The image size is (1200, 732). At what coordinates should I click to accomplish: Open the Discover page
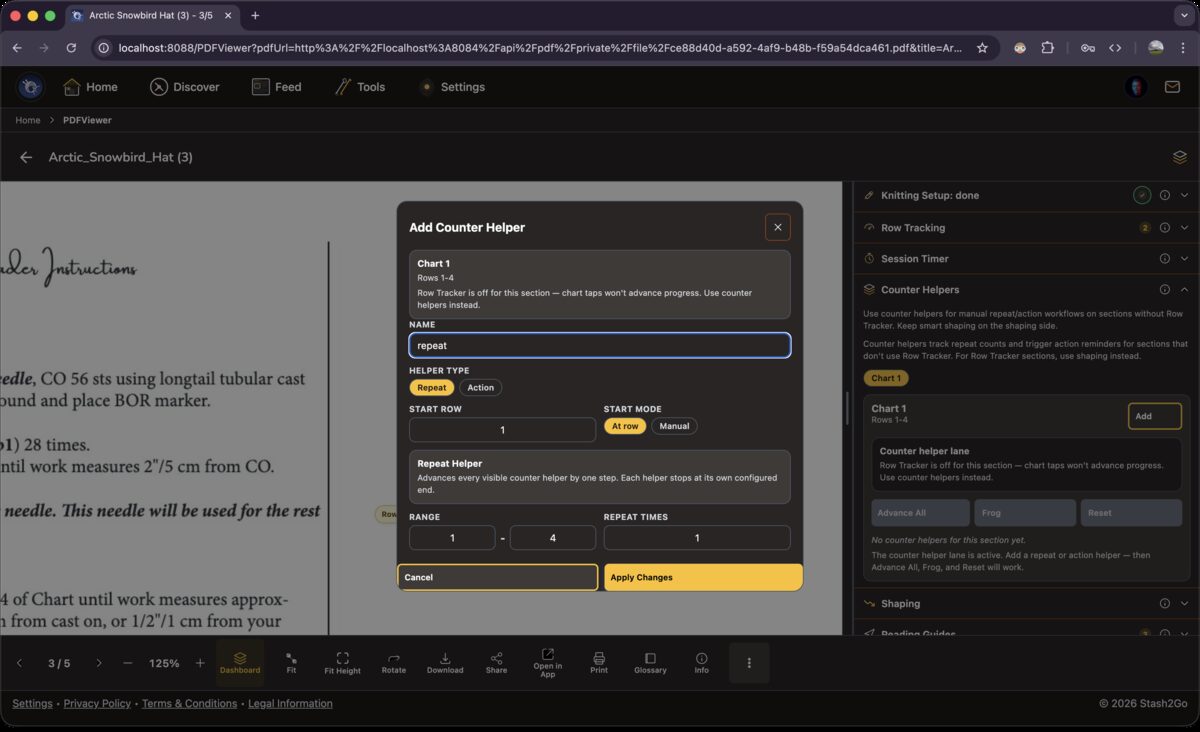[185, 87]
